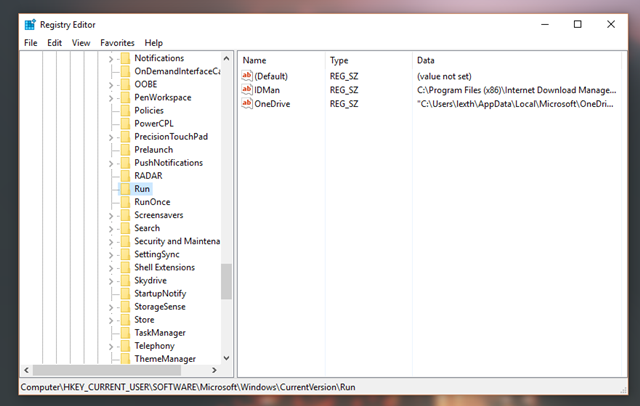Click the tree scroll right arrow
Viewport: 640px width, 406px height.
tap(214, 370)
